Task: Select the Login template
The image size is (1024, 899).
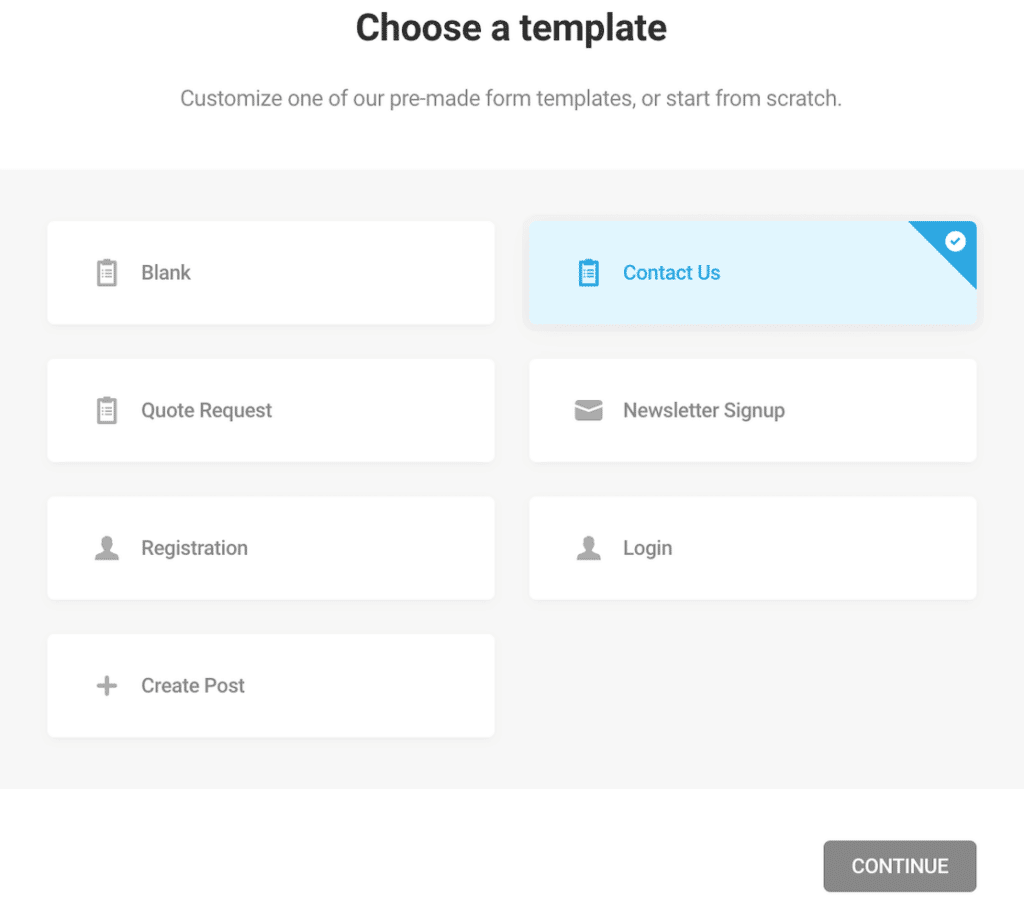Action: click(x=752, y=548)
